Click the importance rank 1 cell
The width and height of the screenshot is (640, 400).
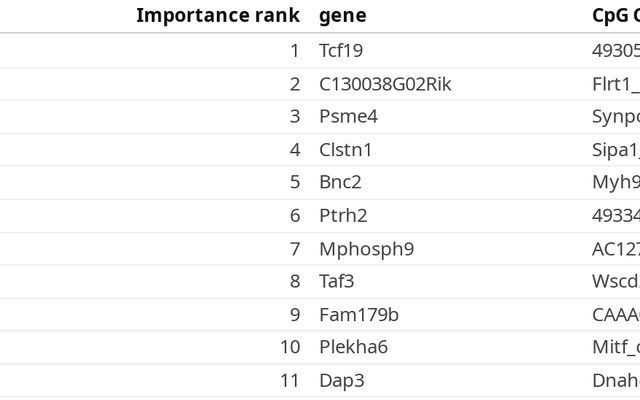click(294, 51)
